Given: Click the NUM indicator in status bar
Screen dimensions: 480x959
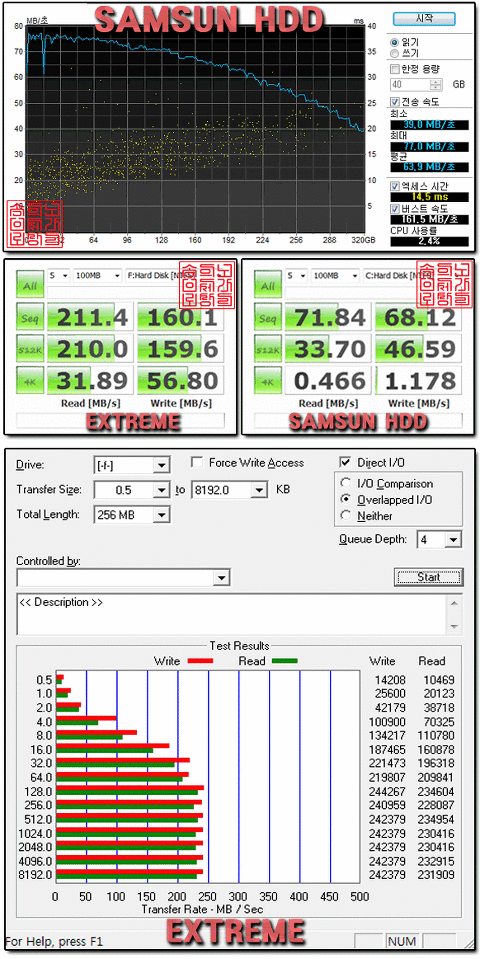Looking at the screenshot, I should pos(401,942).
